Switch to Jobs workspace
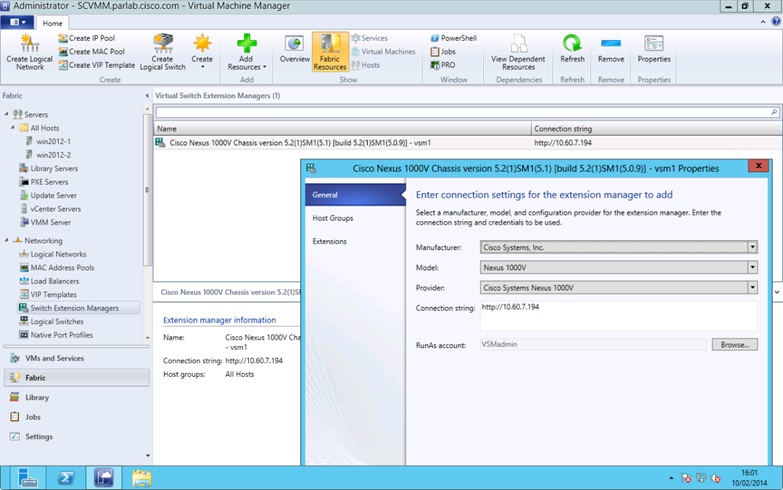783x490 pixels. [x=76, y=417]
